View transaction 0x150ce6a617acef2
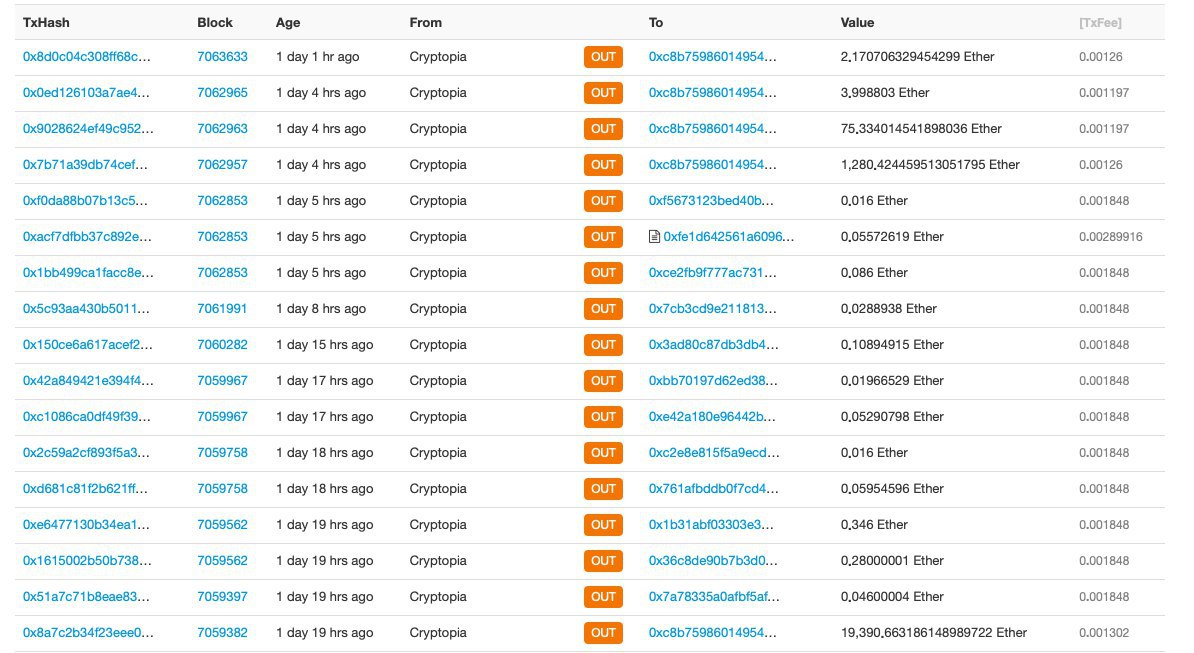This screenshot has height=653, width=1194. pyautogui.click(x=88, y=345)
